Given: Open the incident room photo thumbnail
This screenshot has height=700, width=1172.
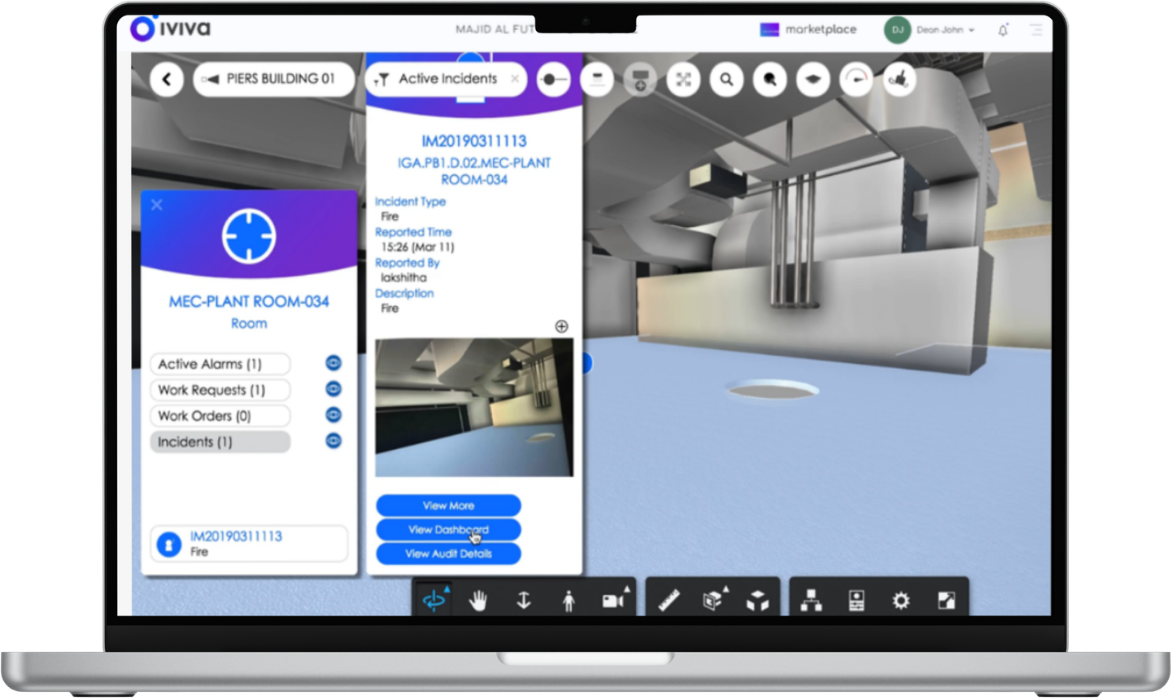Looking at the screenshot, I should click(474, 407).
